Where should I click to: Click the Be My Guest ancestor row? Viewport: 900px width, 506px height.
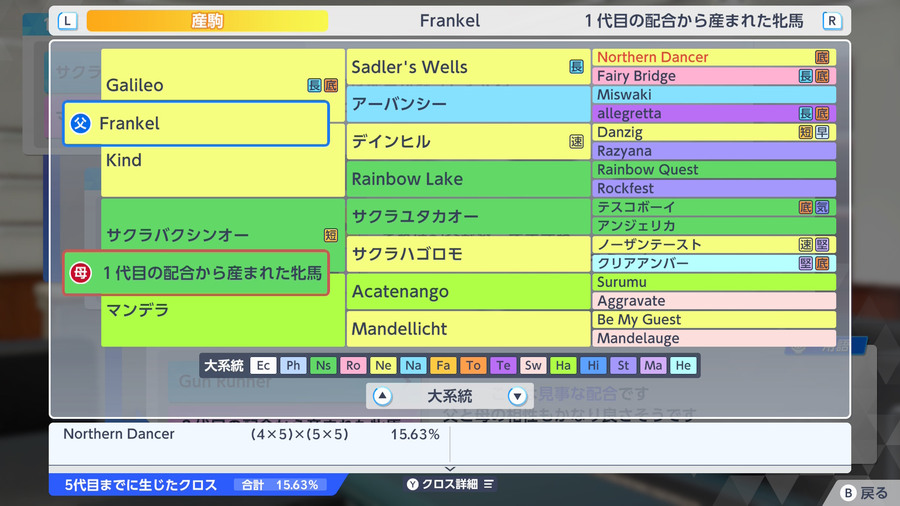pos(714,320)
